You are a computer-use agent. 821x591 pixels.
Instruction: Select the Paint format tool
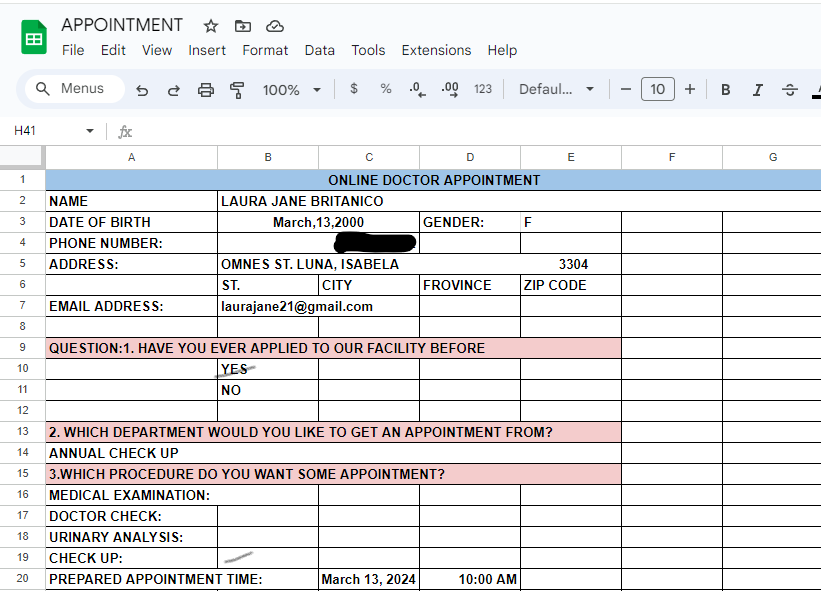pos(237,90)
